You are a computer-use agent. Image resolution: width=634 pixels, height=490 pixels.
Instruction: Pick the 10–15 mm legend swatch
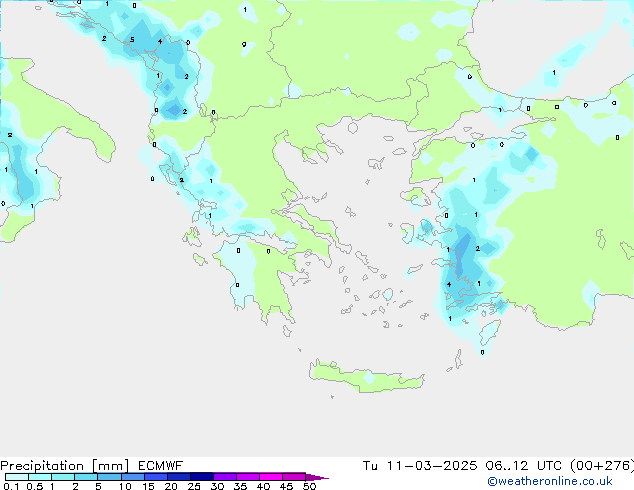tap(132, 477)
